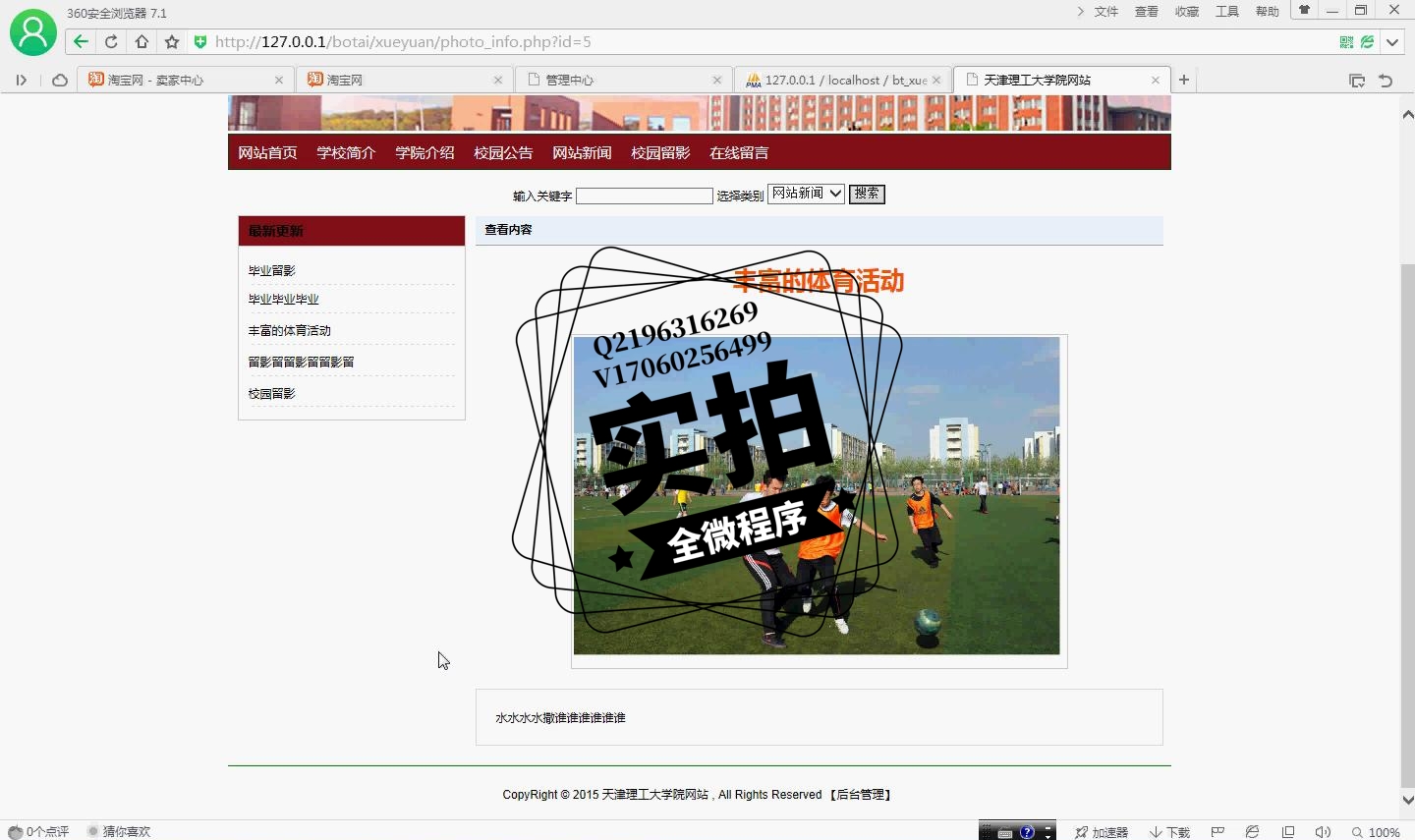1415x840 pixels.
Task: Open the 收藏 menu
Action: pos(1187,12)
